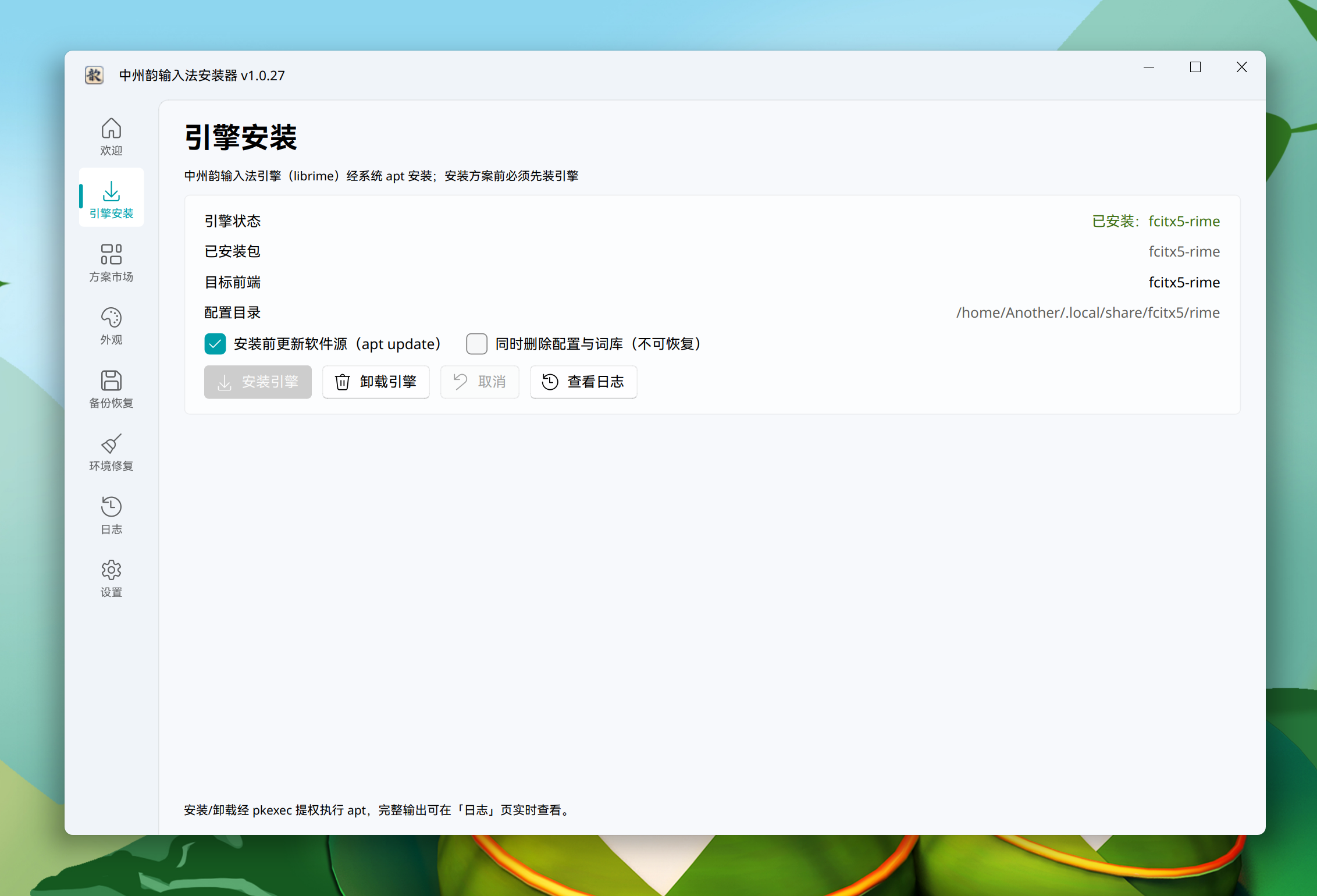
Task: Uncheck 安装前更新软件源 (apt update)
Action: coord(215,344)
